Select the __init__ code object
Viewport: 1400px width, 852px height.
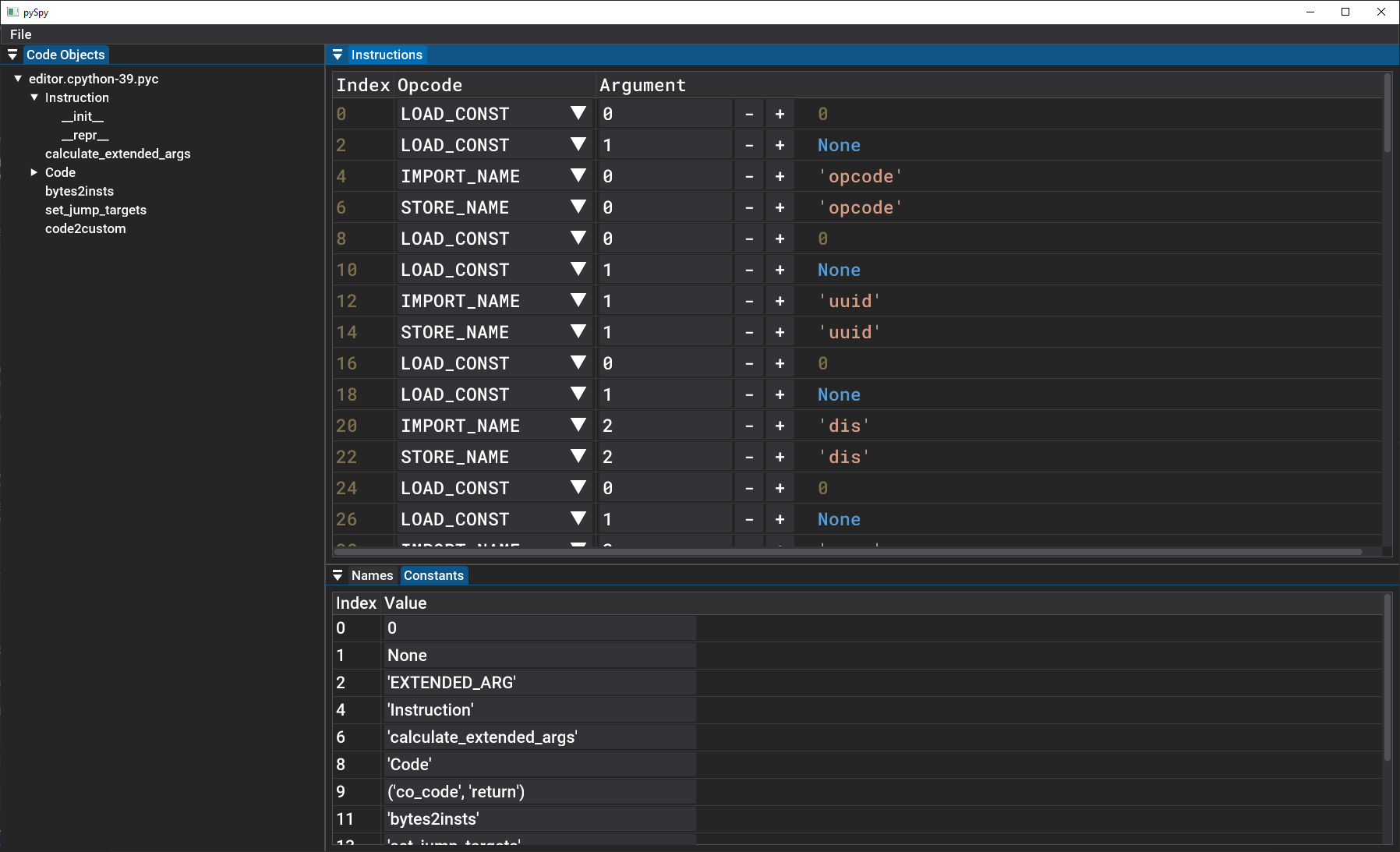coord(83,116)
